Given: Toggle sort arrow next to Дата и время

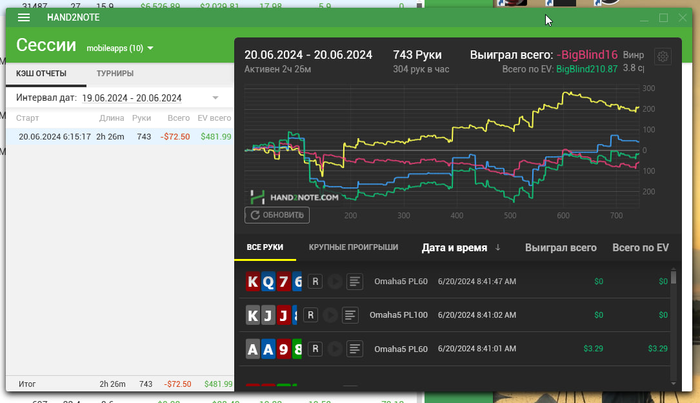Looking at the screenshot, I should [x=498, y=248].
